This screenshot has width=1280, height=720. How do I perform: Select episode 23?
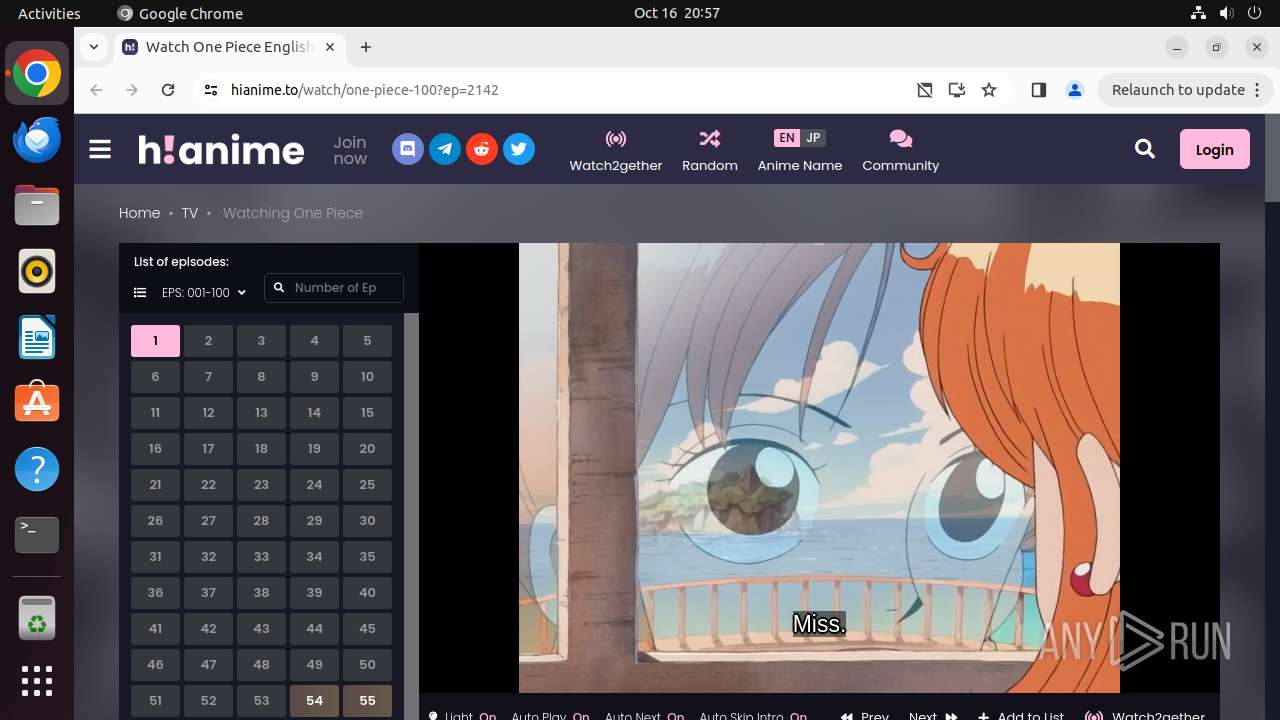pos(261,485)
